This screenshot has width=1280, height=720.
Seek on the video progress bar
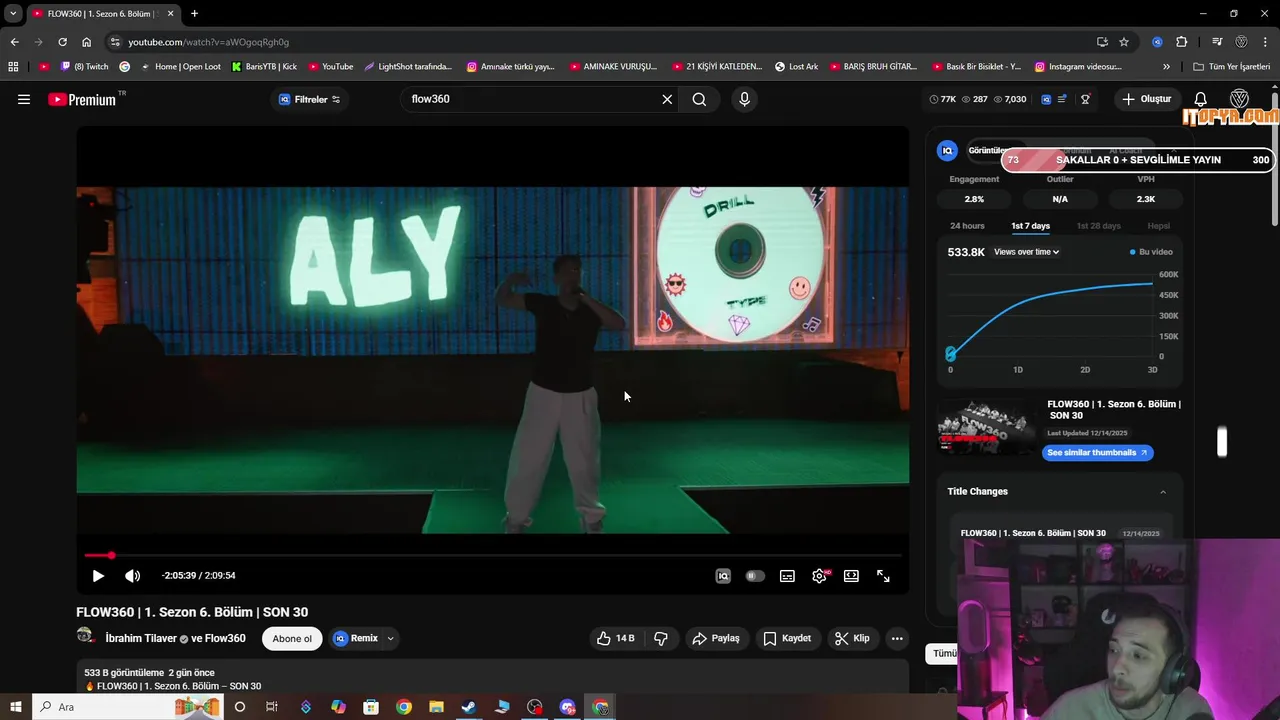493,555
